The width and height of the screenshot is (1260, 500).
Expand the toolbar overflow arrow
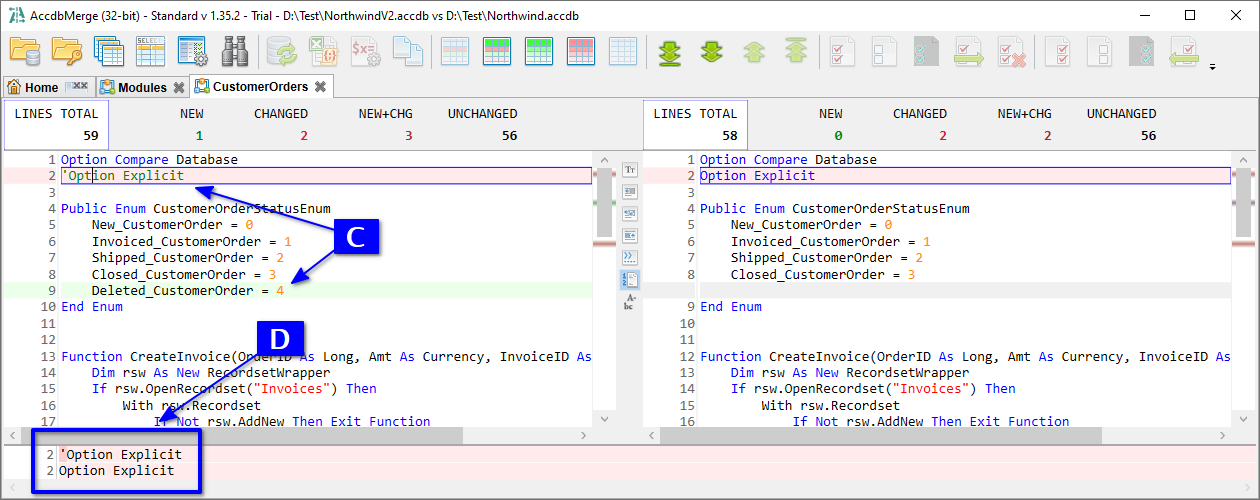(x=1213, y=68)
